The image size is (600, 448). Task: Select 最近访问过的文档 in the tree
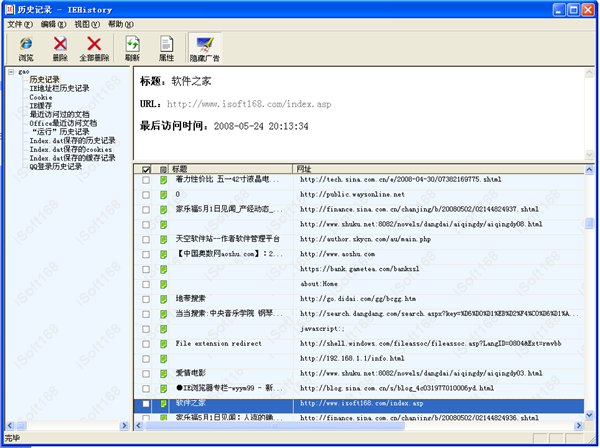[59, 114]
